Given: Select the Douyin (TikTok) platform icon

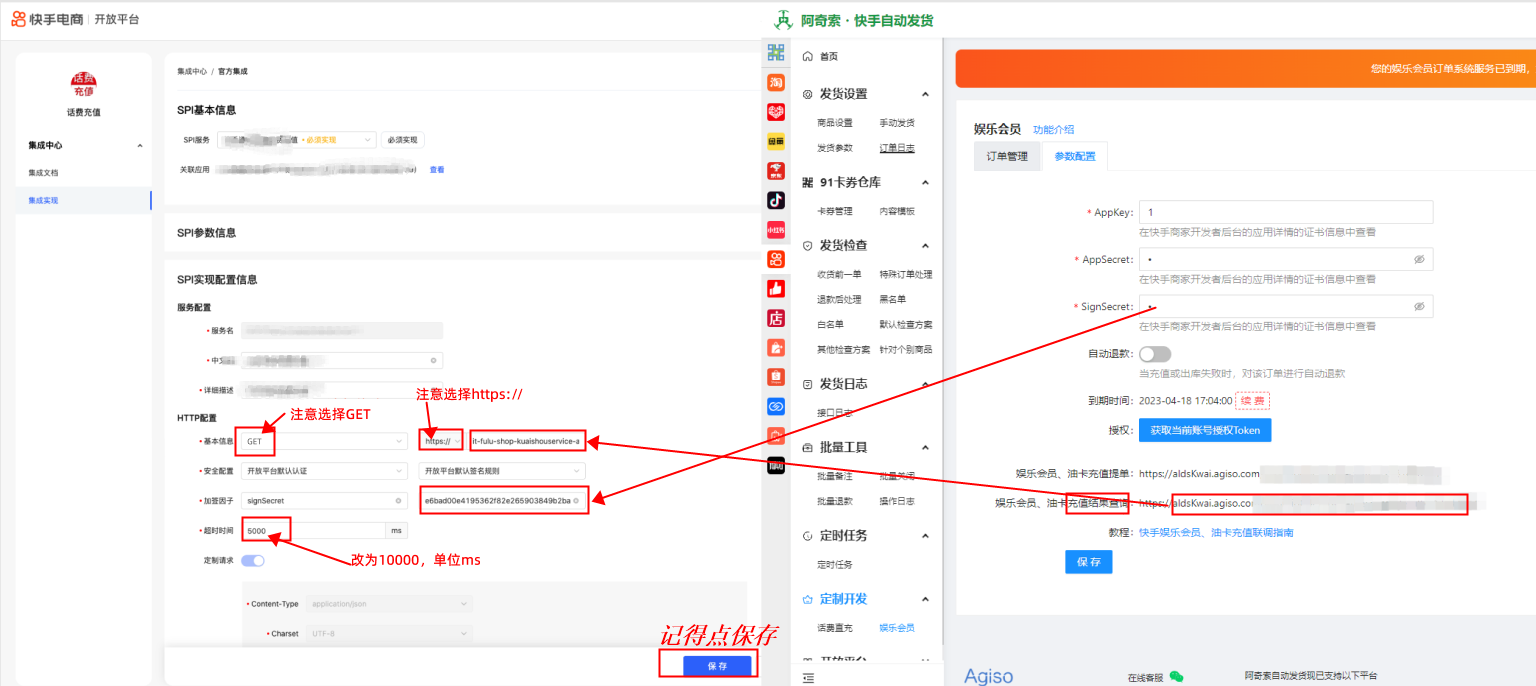Looking at the screenshot, I should click(x=776, y=200).
